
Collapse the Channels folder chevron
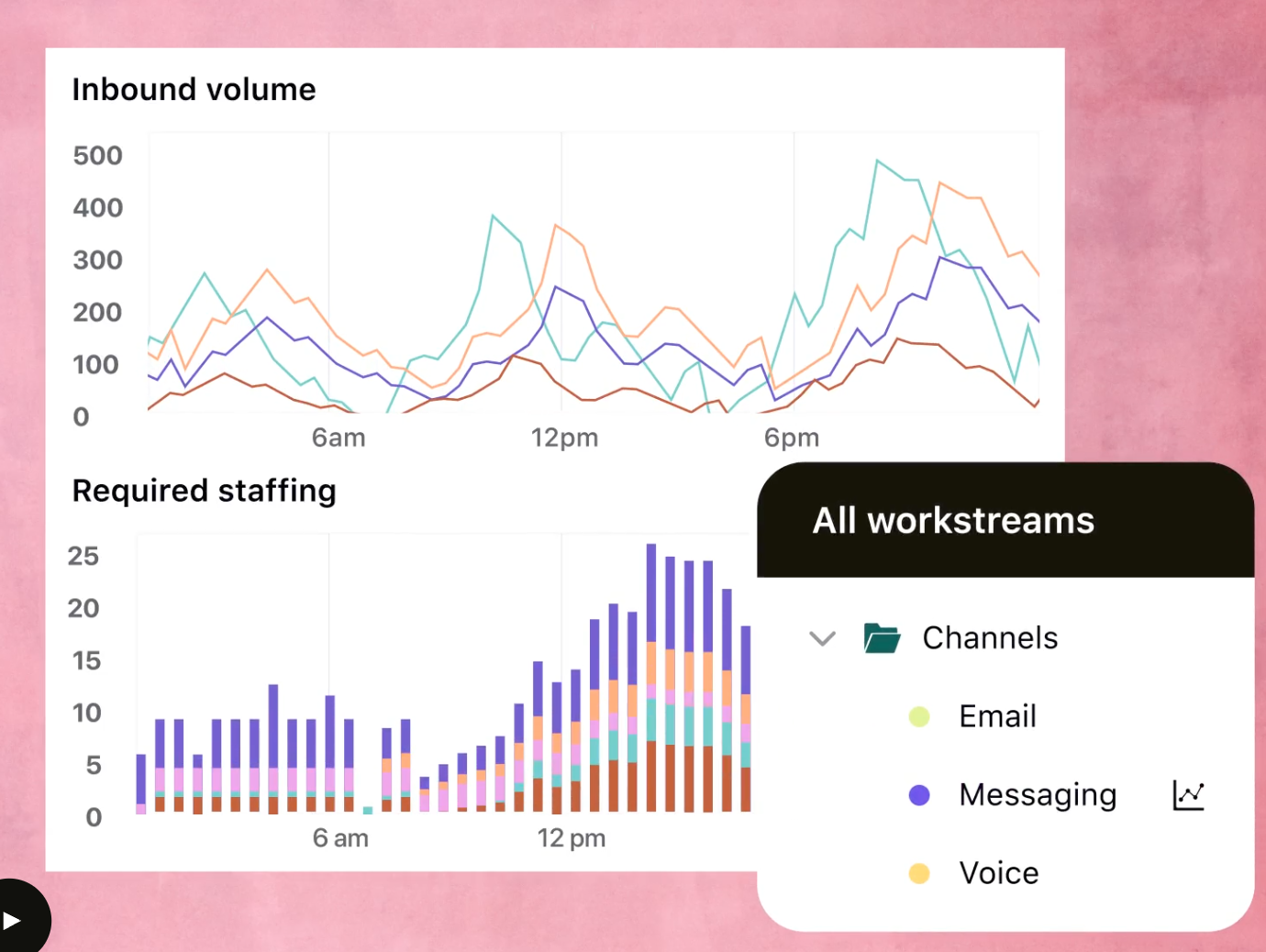[823, 638]
